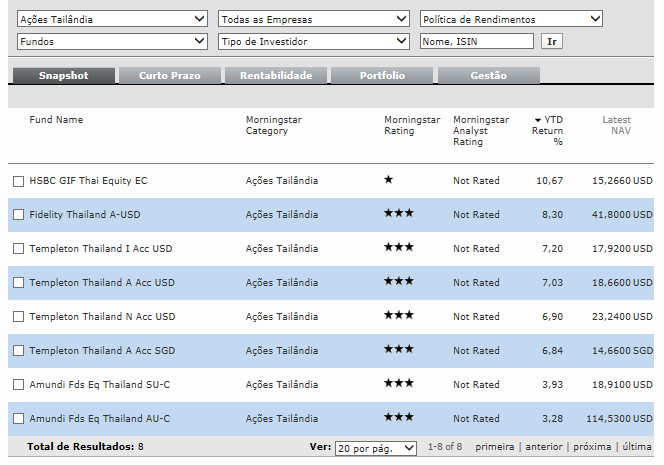Click the 1-8 of 8 results counter
This screenshot has height=465, width=664.
(445, 447)
